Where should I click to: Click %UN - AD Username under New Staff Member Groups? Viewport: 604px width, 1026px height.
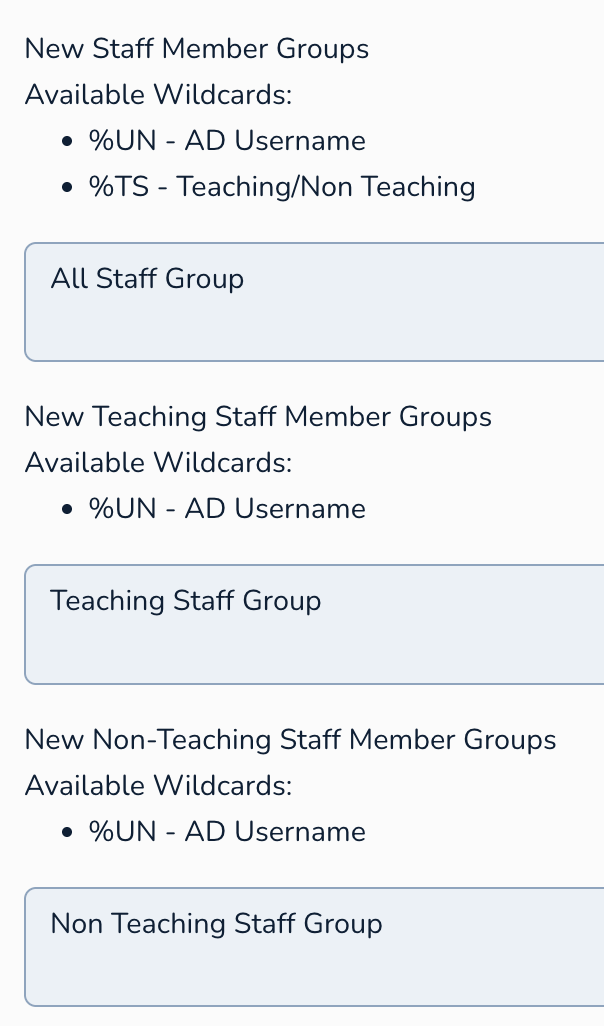coord(227,141)
